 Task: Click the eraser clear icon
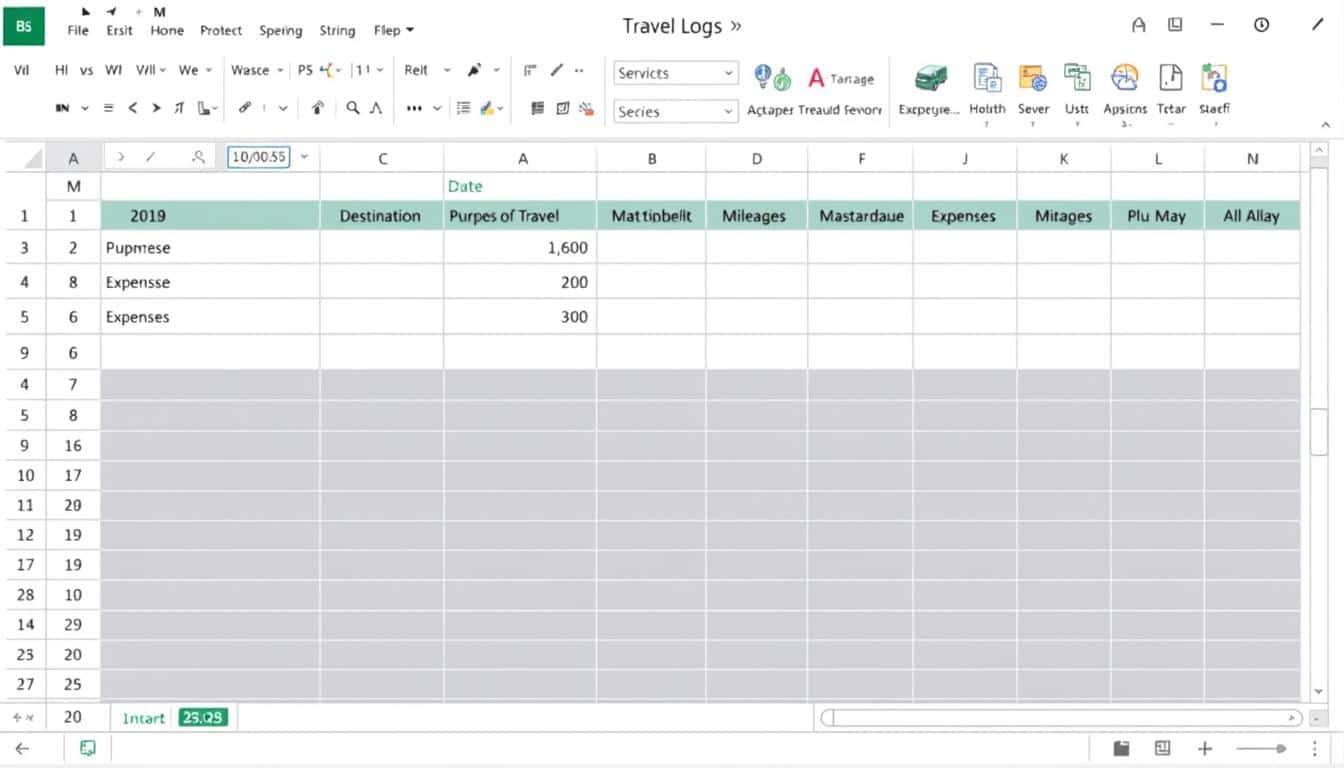[586, 108]
